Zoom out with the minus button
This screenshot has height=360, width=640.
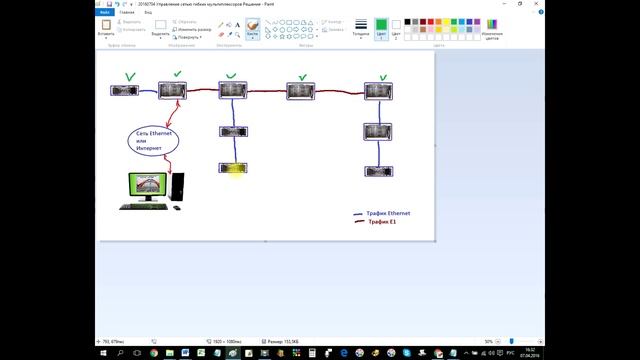click(498, 342)
